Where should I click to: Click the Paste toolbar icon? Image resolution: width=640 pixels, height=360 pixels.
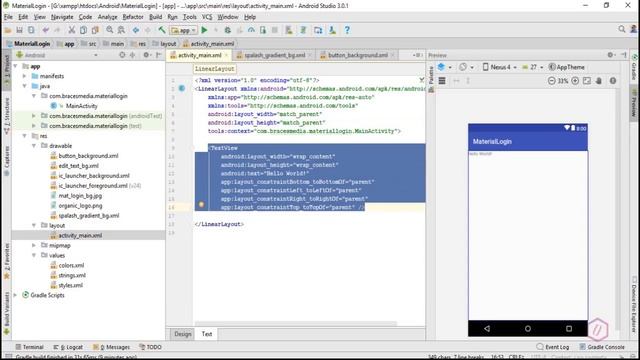pyautogui.click(x=95, y=30)
